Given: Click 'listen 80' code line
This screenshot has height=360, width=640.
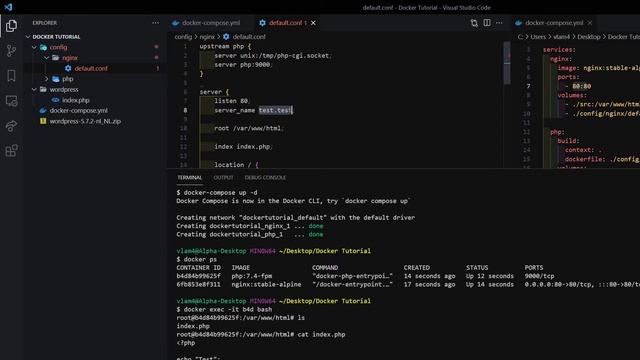Looking at the screenshot, I should pos(231,101).
